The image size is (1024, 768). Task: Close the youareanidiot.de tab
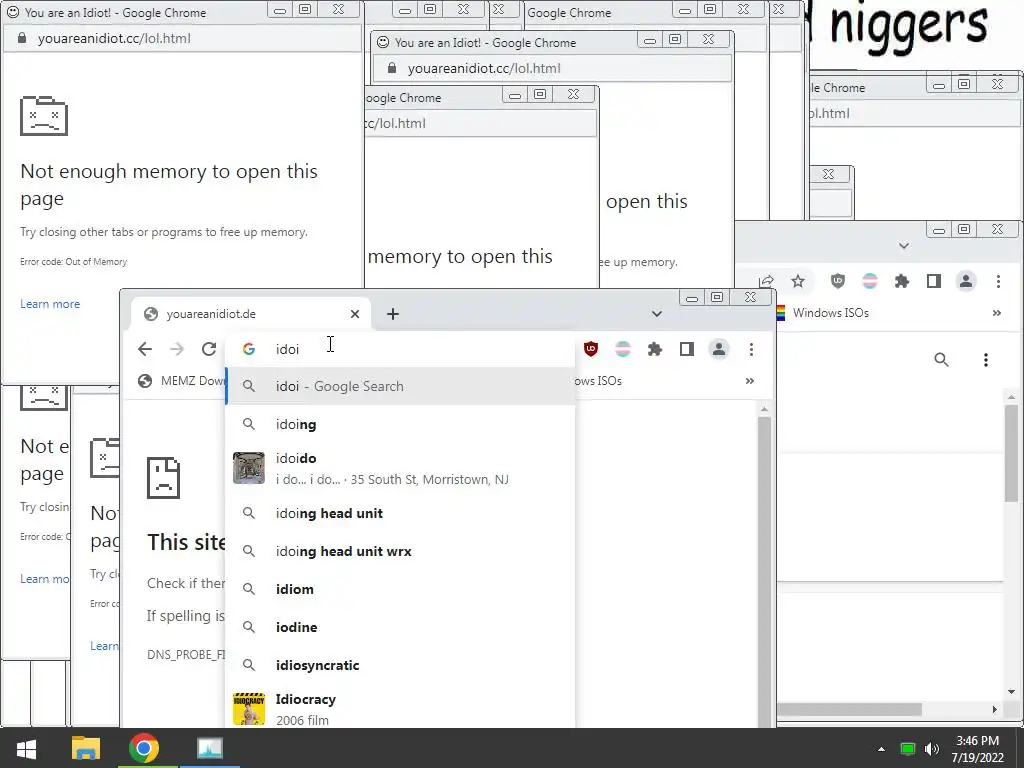tap(355, 314)
